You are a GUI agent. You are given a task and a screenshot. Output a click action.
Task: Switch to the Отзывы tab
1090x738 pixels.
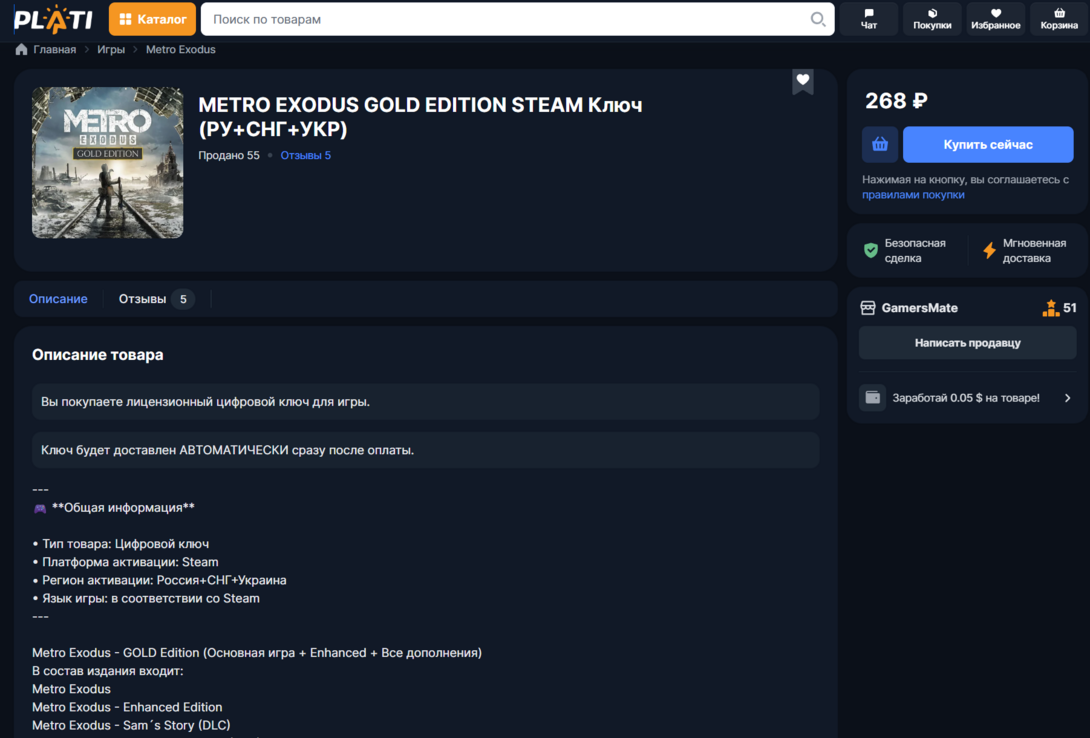(x=155, y=299)
